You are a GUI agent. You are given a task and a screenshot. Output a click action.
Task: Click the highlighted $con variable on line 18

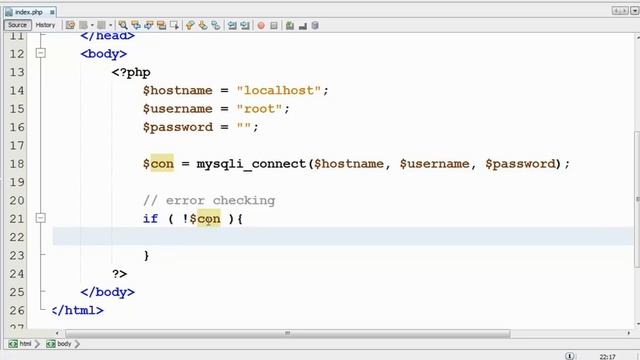tap(158, 164)
